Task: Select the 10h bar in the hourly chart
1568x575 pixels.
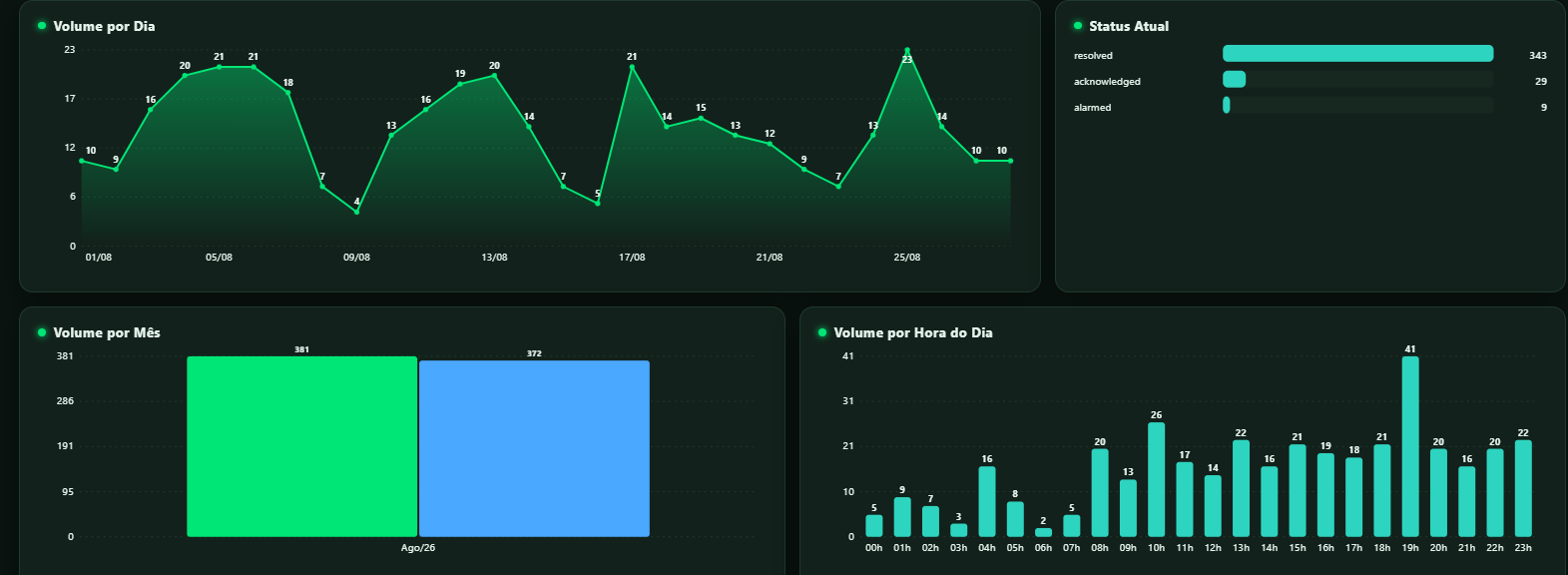Action: 1156,479
